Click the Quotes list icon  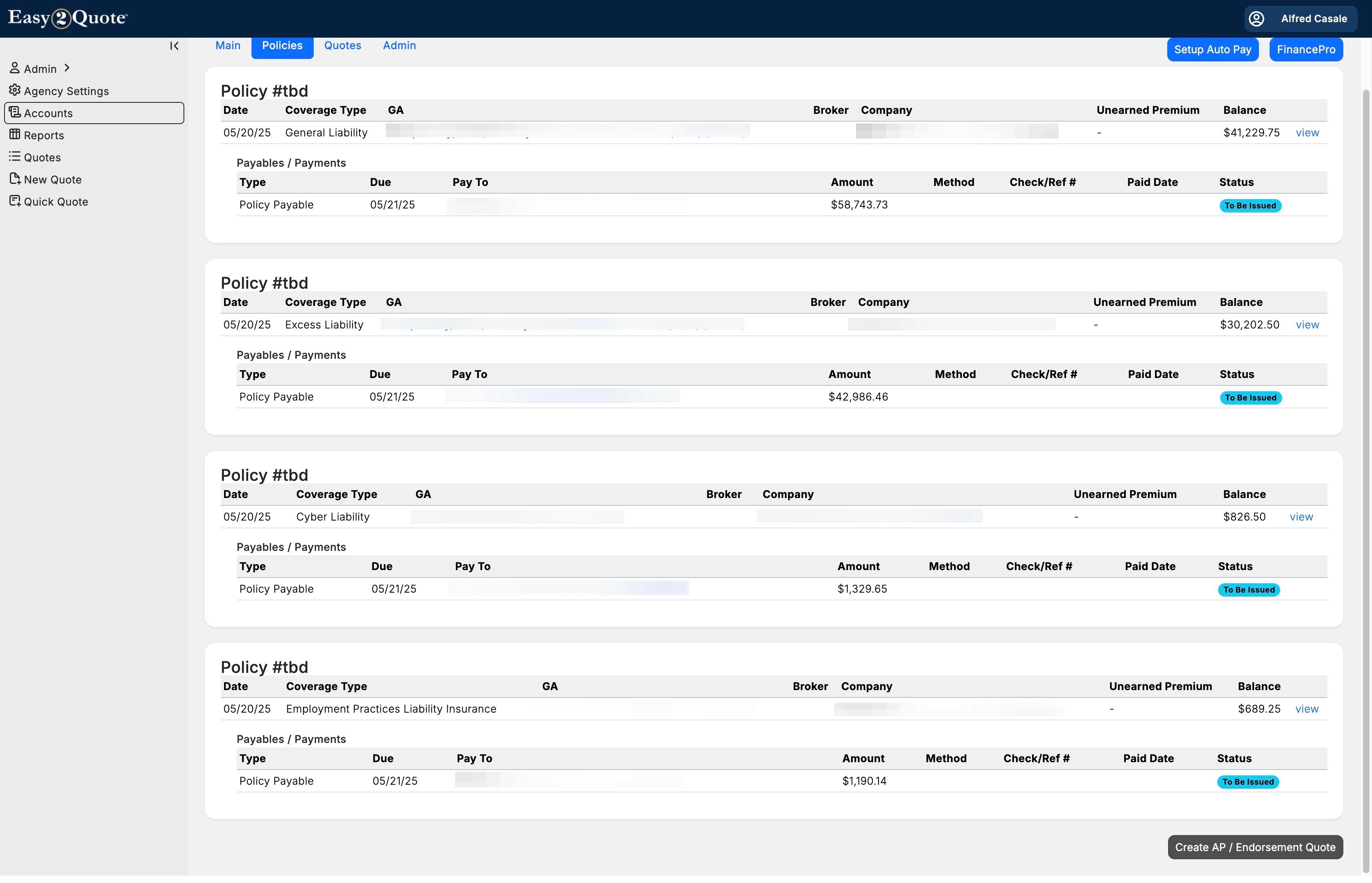[14, 156]
